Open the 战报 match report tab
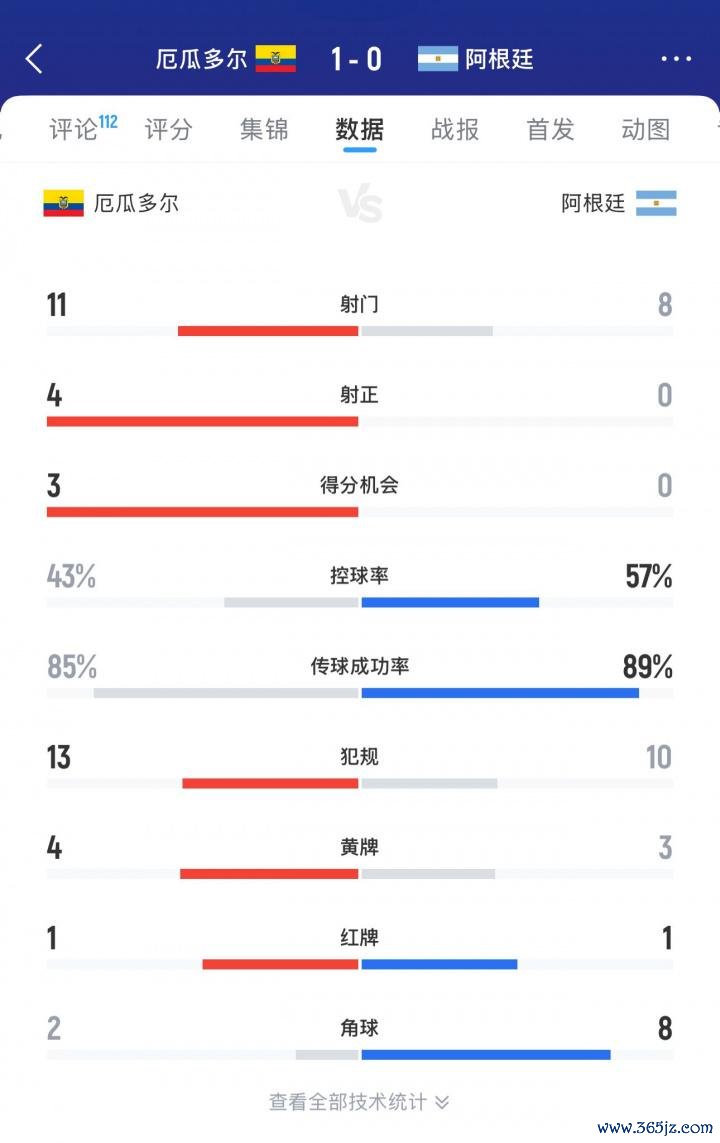This screenshot has height=1143, width=720. point(455,129)
